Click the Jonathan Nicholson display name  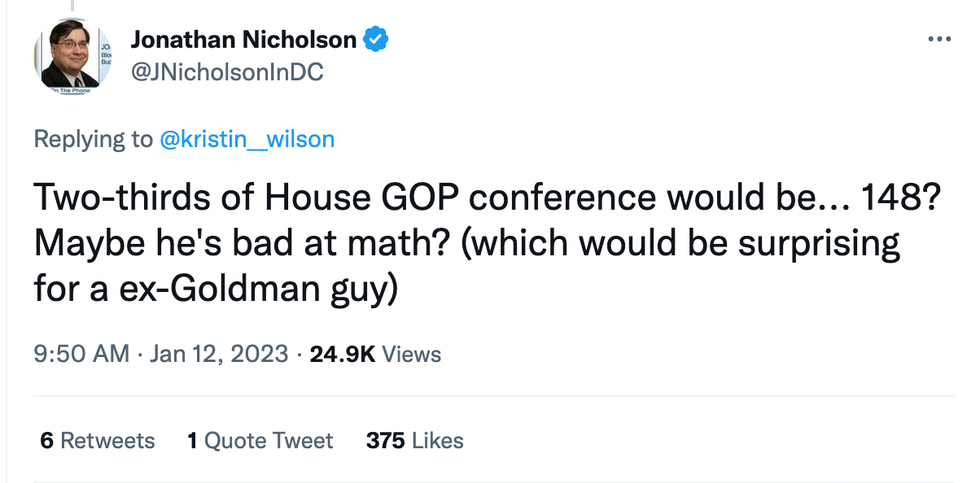243,40
